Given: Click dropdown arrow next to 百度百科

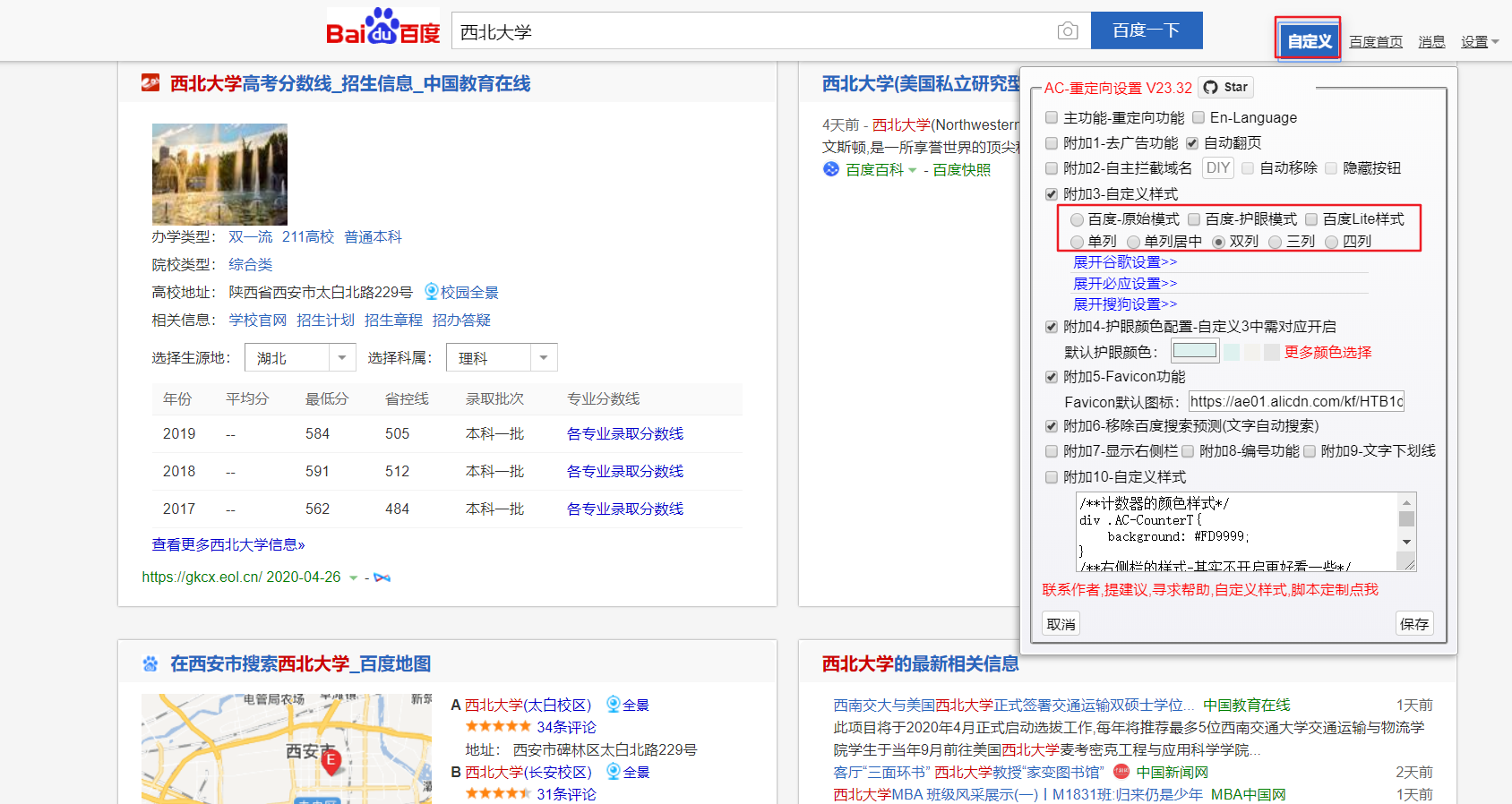Looking at the screenshot, I should tap(912, 170).
